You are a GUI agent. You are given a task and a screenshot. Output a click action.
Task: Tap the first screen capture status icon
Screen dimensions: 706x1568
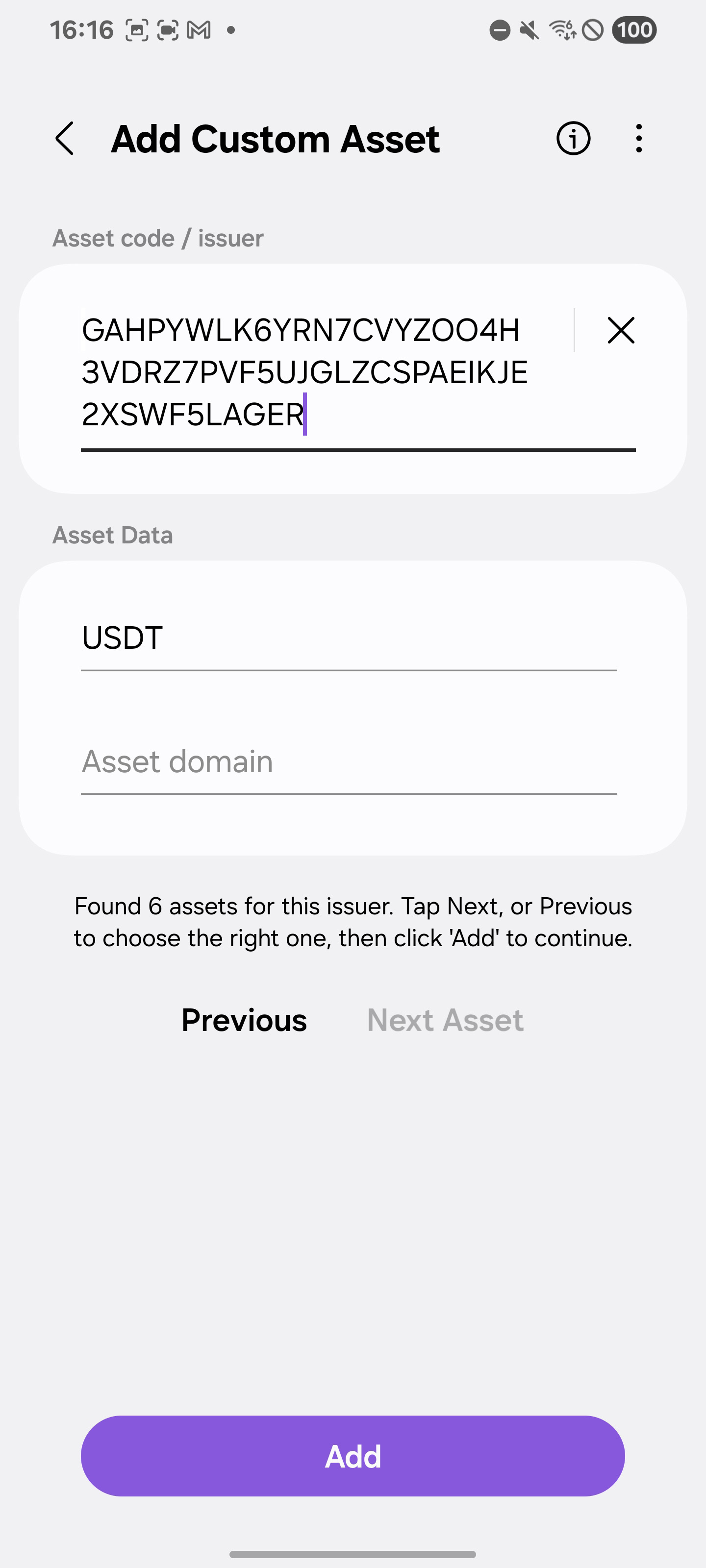click(x=137, y=30)
